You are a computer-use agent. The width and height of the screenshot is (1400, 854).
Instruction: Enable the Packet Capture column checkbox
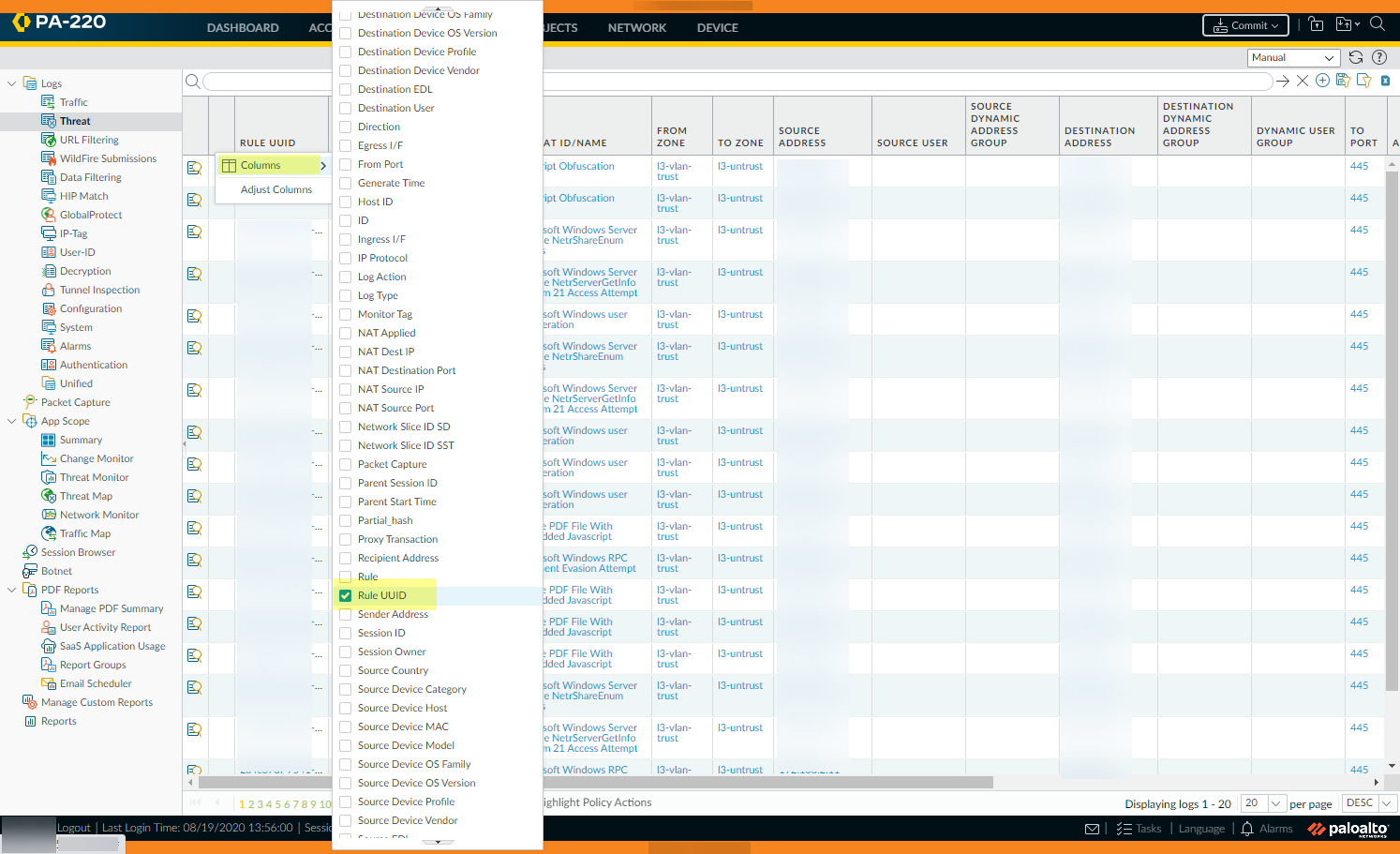pos(346,464)
